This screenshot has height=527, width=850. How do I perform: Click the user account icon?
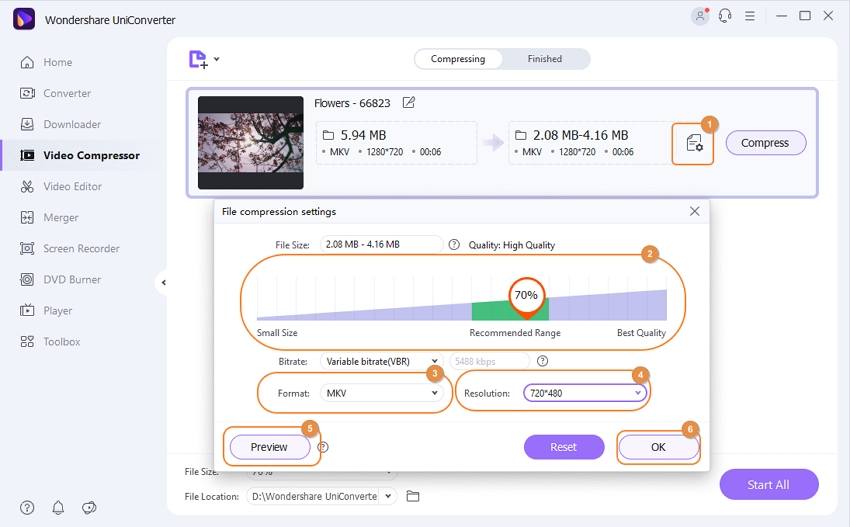click(700, 16)
